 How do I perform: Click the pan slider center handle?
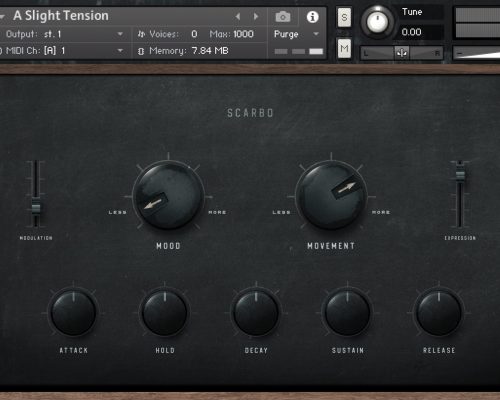402,53
